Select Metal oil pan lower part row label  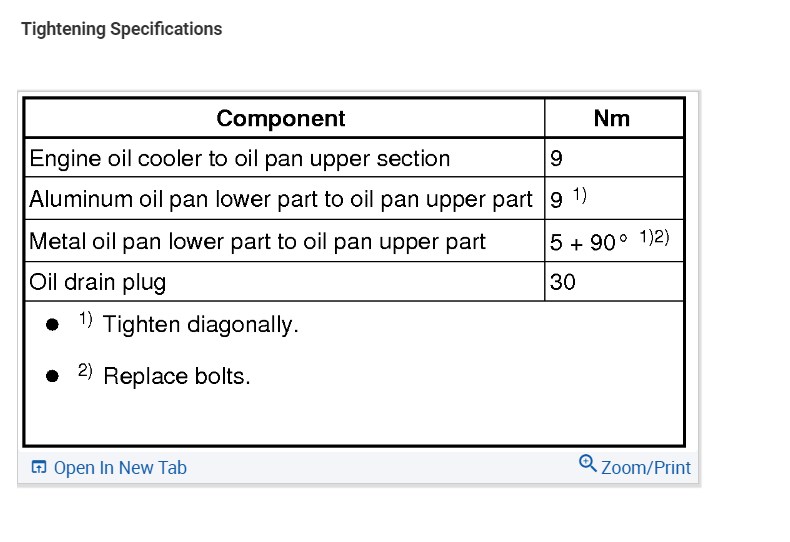pos(258,241)
